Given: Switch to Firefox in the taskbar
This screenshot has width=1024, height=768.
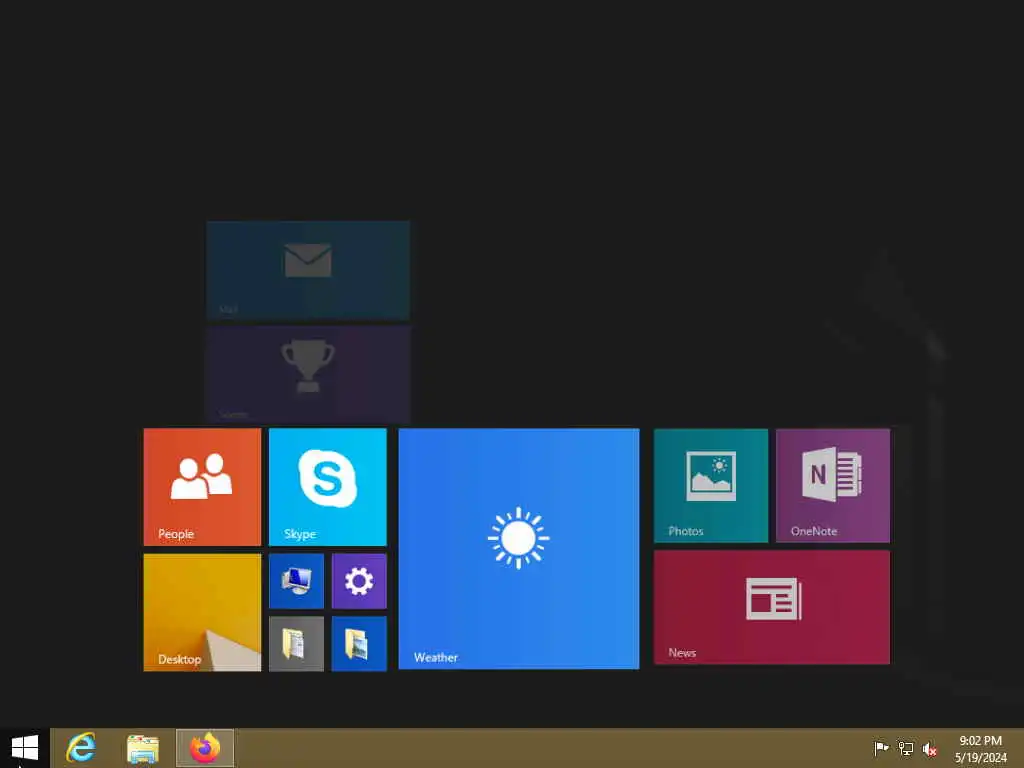Looking at the screenshot, I should 205,748.
